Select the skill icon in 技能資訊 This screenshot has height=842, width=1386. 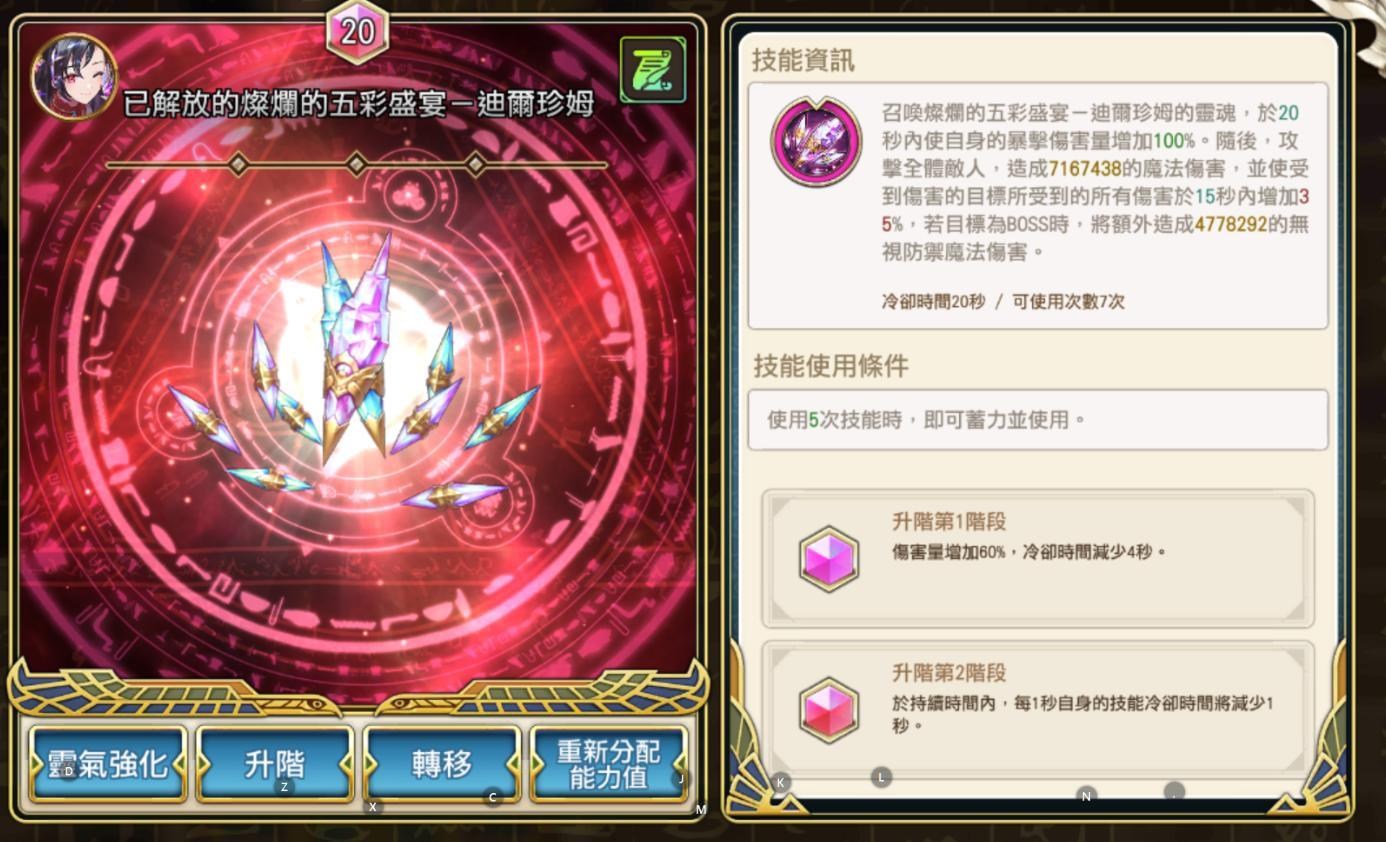(x=816, y=141)
